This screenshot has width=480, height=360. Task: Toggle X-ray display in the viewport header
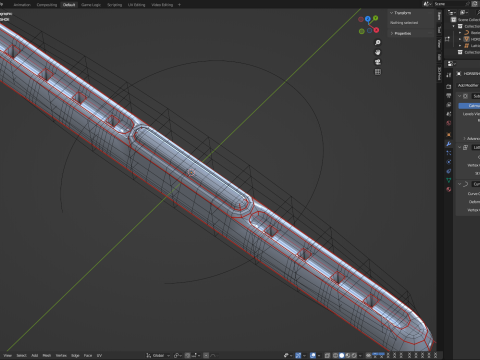click(327, 355)
